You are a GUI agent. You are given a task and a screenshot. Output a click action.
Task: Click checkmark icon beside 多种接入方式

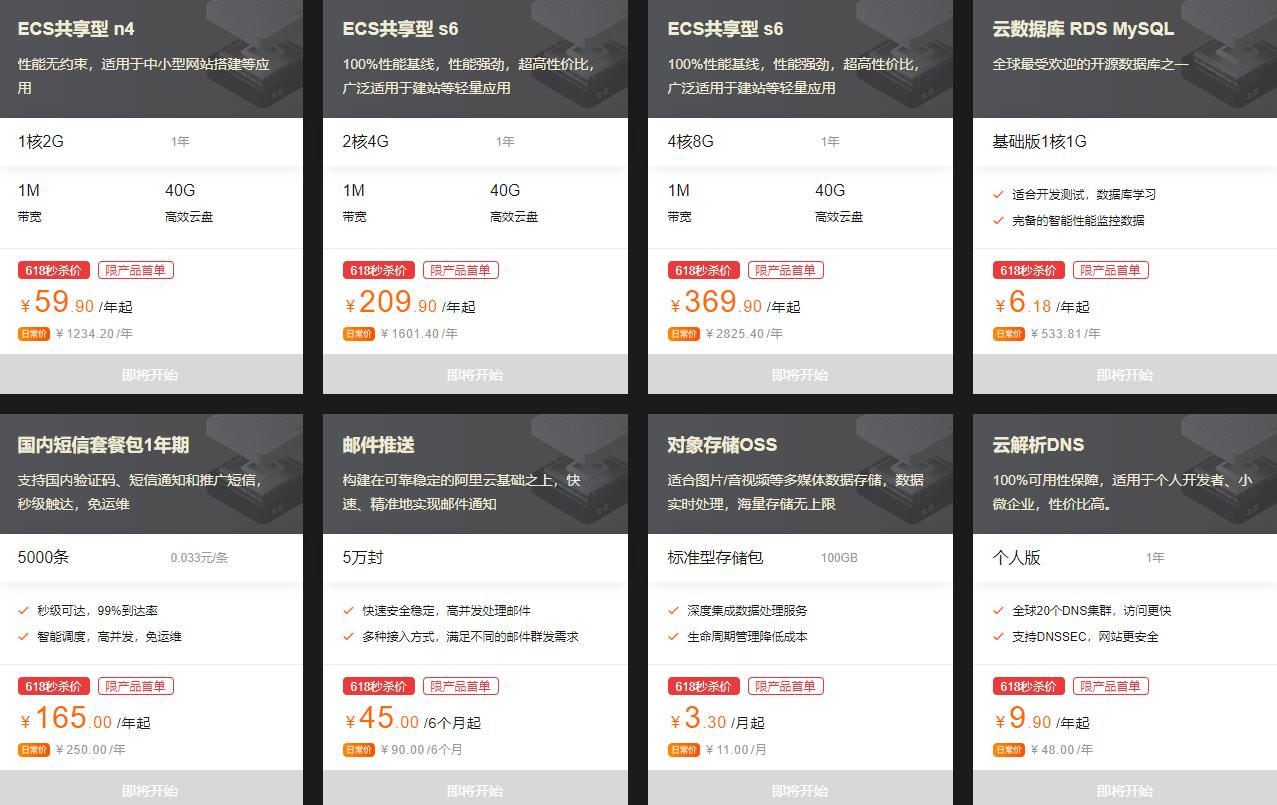tap(348, 636)
